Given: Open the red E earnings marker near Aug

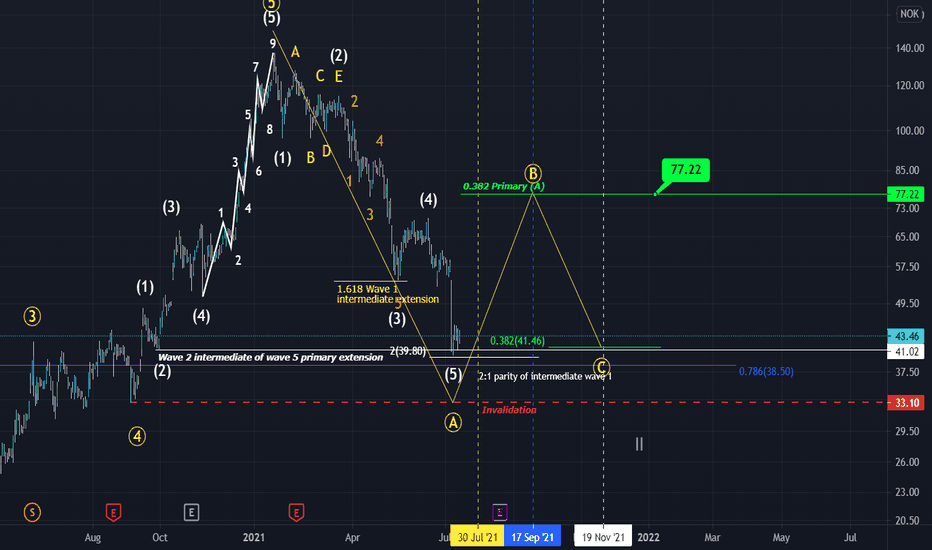Looking at the screenshot, I should click(114, 512).
